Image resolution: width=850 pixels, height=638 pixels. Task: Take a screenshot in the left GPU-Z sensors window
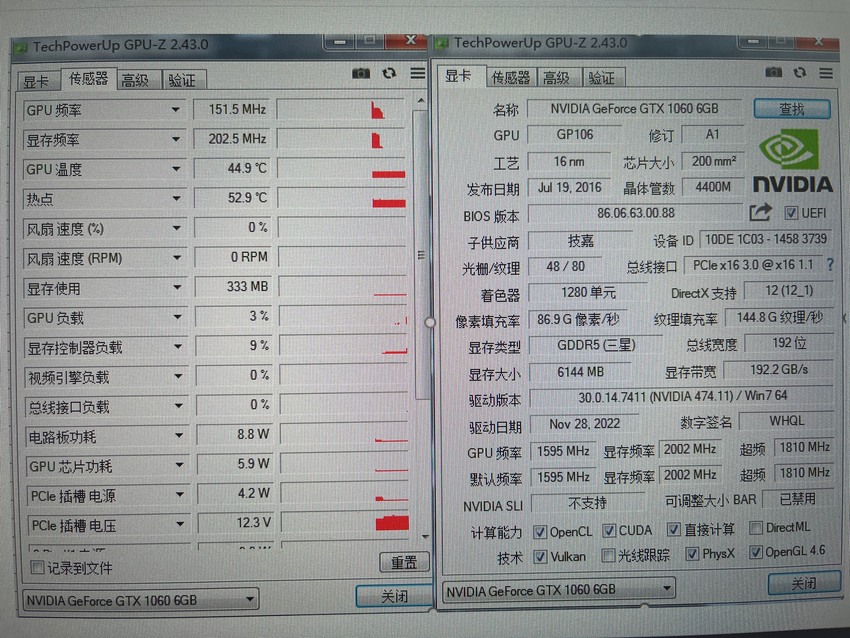coord(361,73)
